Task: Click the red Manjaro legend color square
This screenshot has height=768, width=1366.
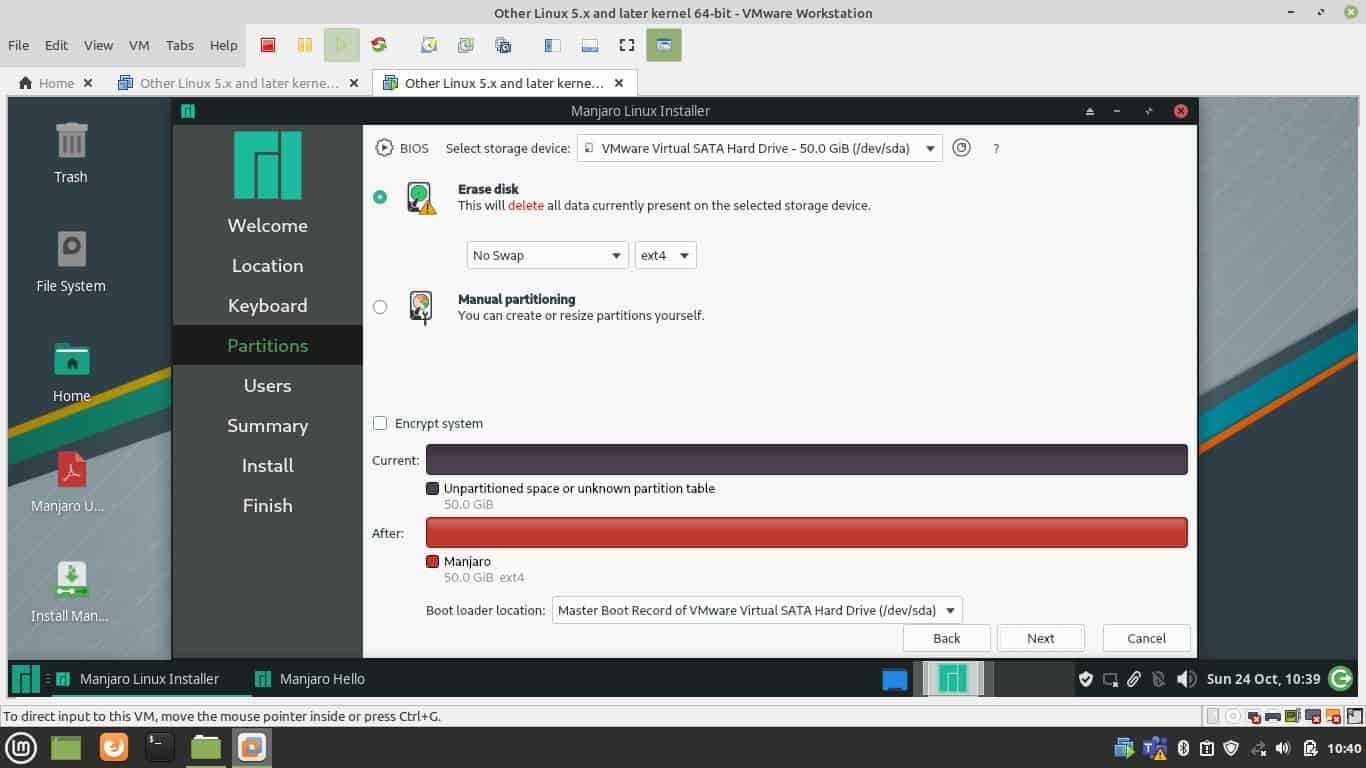Action: tap(433, 562)
